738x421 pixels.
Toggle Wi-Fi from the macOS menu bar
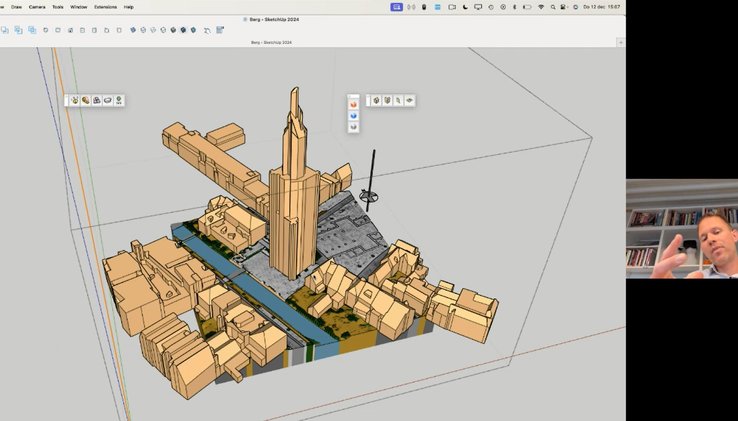coord(541,7)
